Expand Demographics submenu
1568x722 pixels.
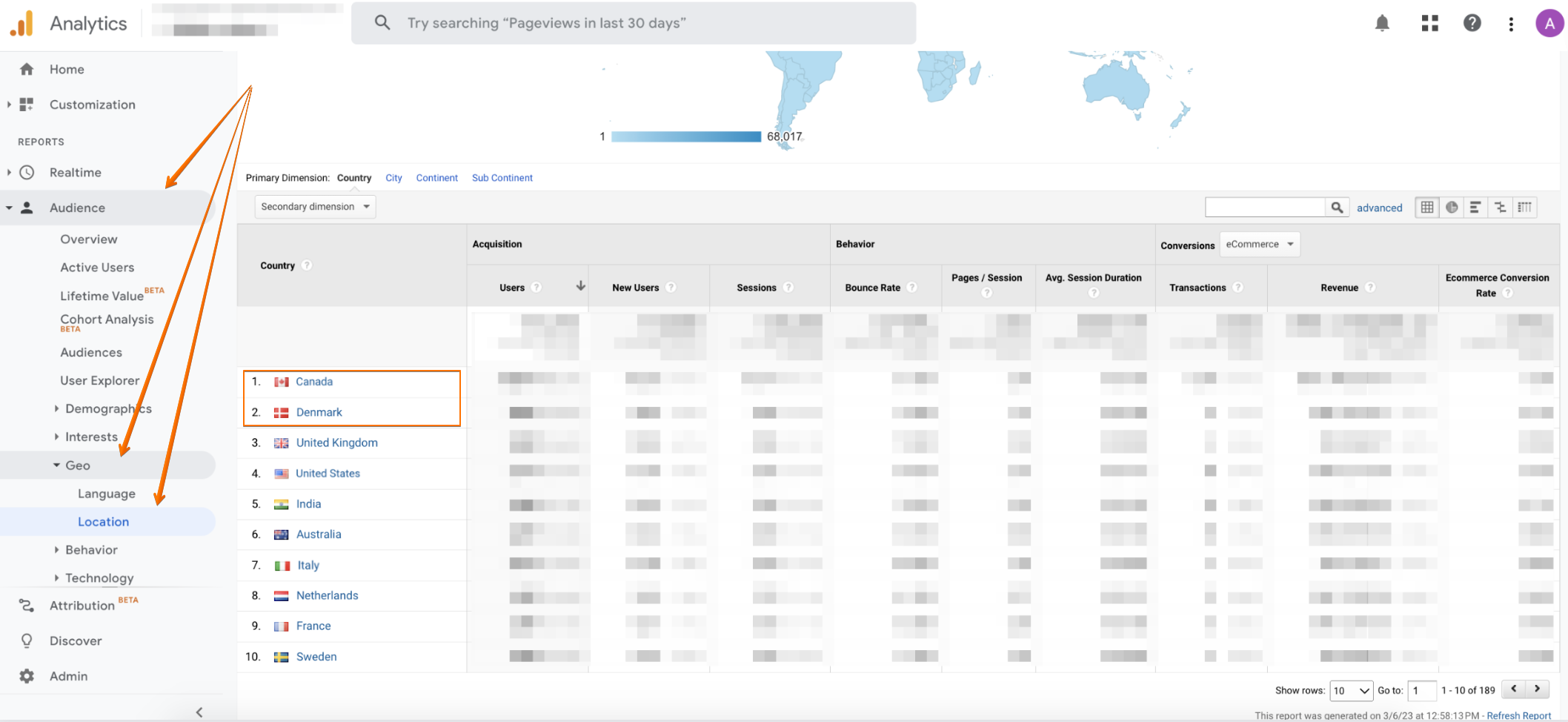[56, 408]
